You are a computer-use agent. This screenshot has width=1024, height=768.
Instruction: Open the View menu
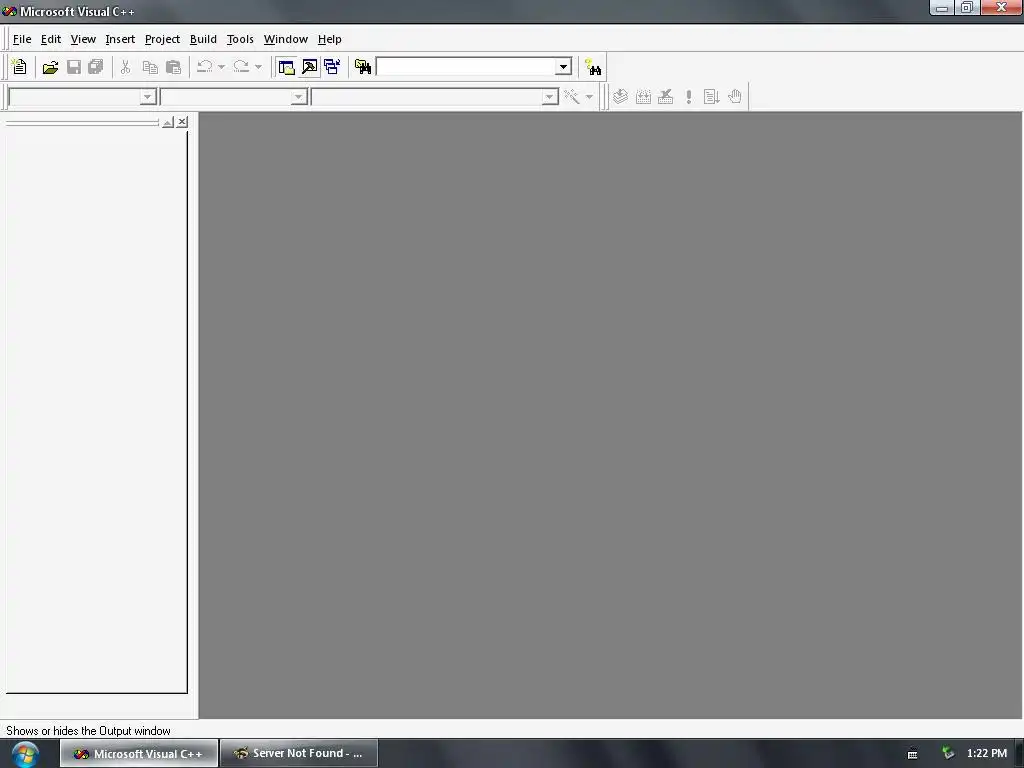tap(83, 39)
